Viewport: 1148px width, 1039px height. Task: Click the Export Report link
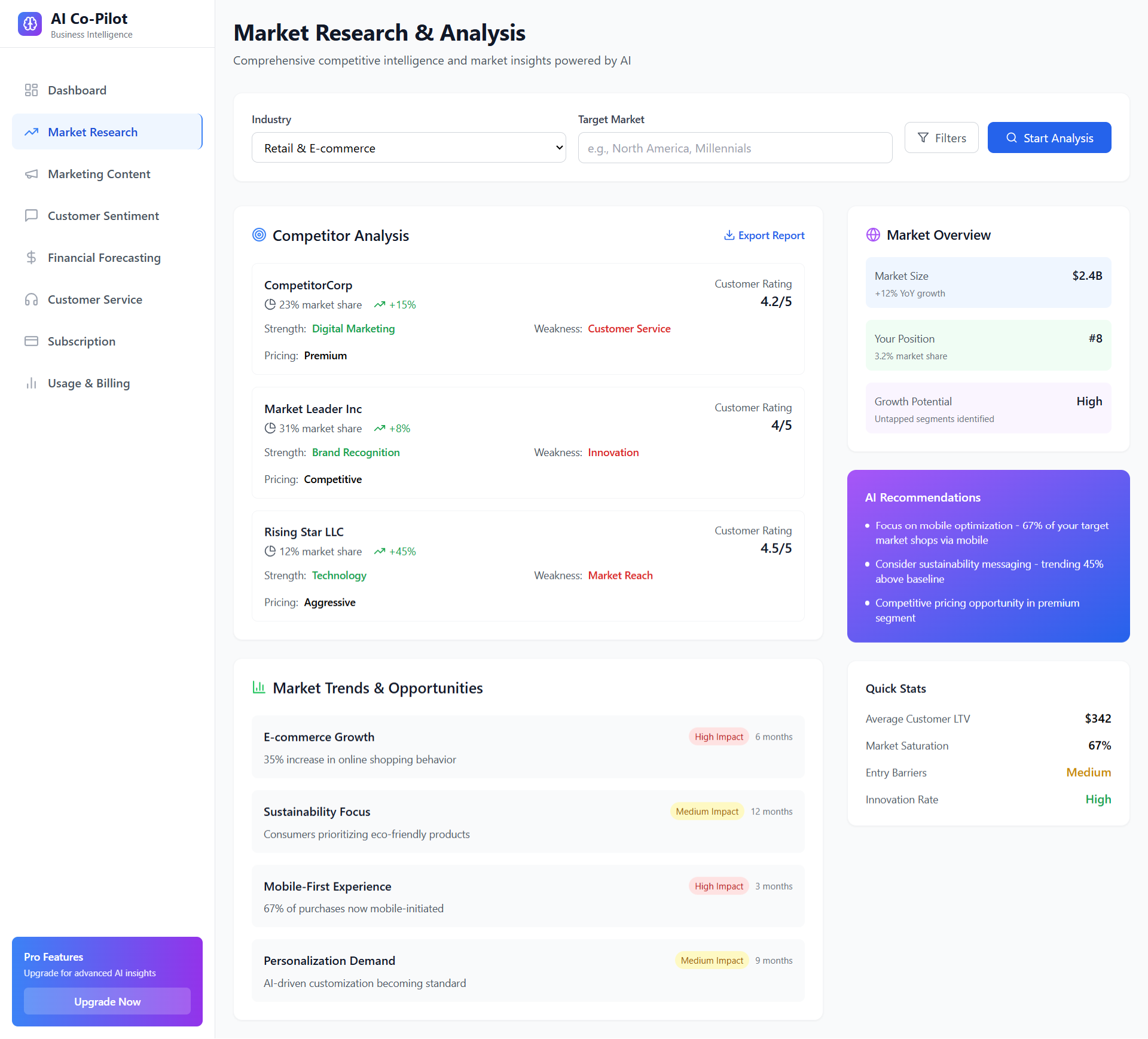point(764,236)
